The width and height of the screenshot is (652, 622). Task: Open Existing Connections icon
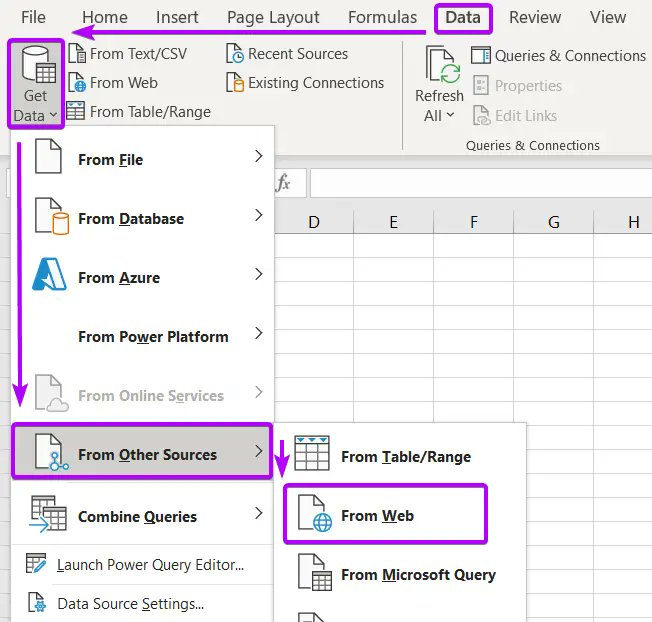click(x=235, y=82)
